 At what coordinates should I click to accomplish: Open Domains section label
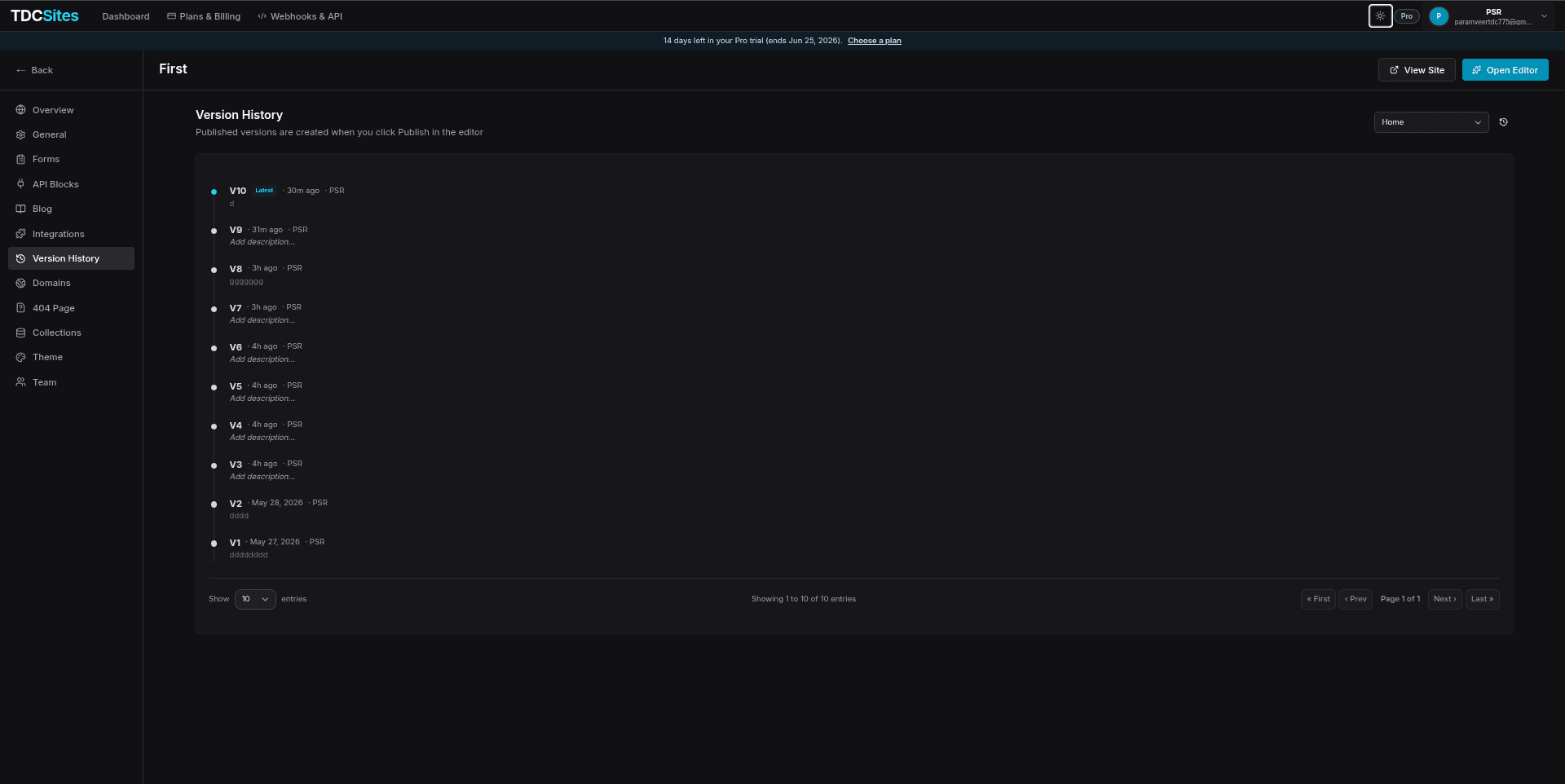[51, 283]
